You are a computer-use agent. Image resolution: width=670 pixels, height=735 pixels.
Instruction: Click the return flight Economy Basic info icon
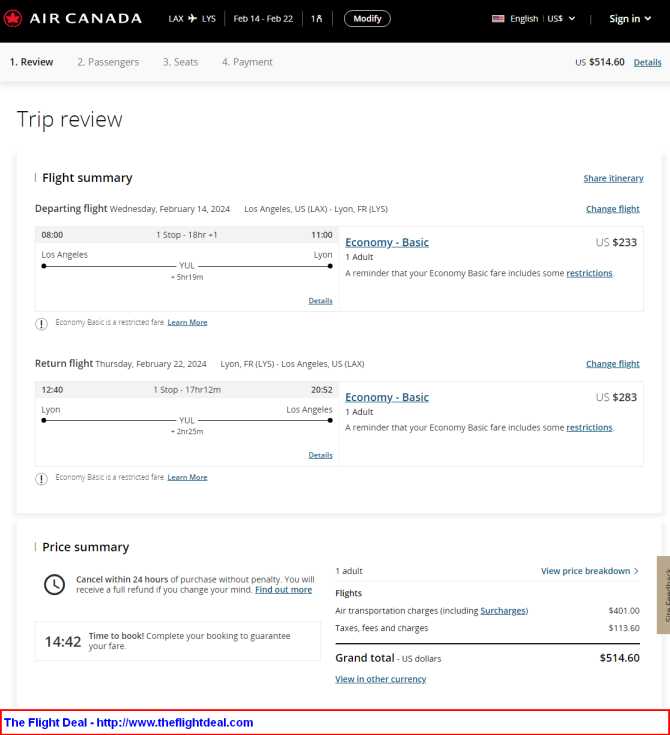pos(41,478)
